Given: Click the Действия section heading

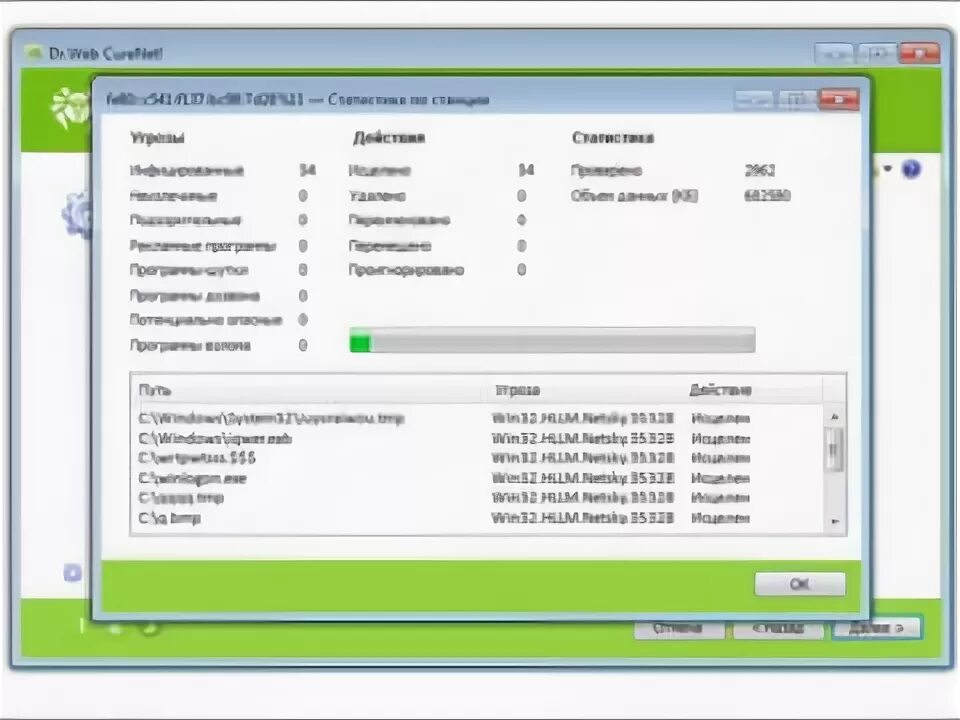Looking at the screenshot, I should [x=389, y=138].
